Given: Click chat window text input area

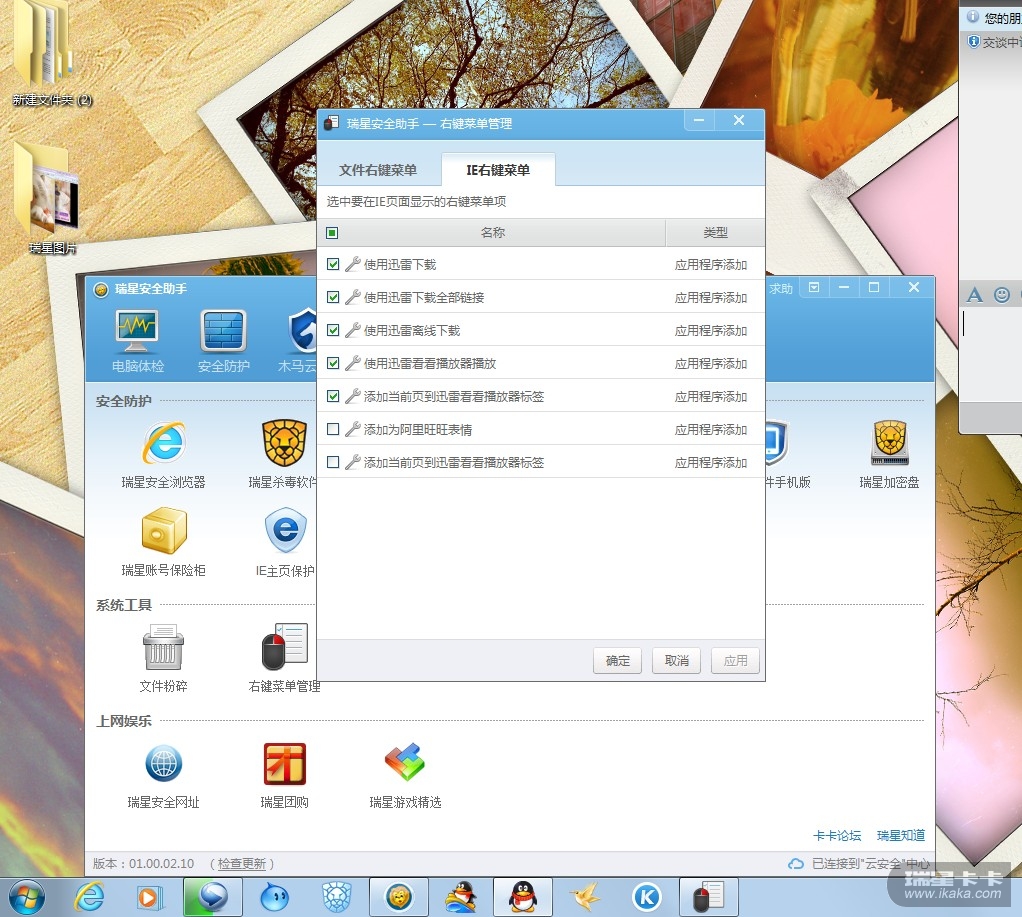Looking at the screenshot, I should [x=992, y=355].
